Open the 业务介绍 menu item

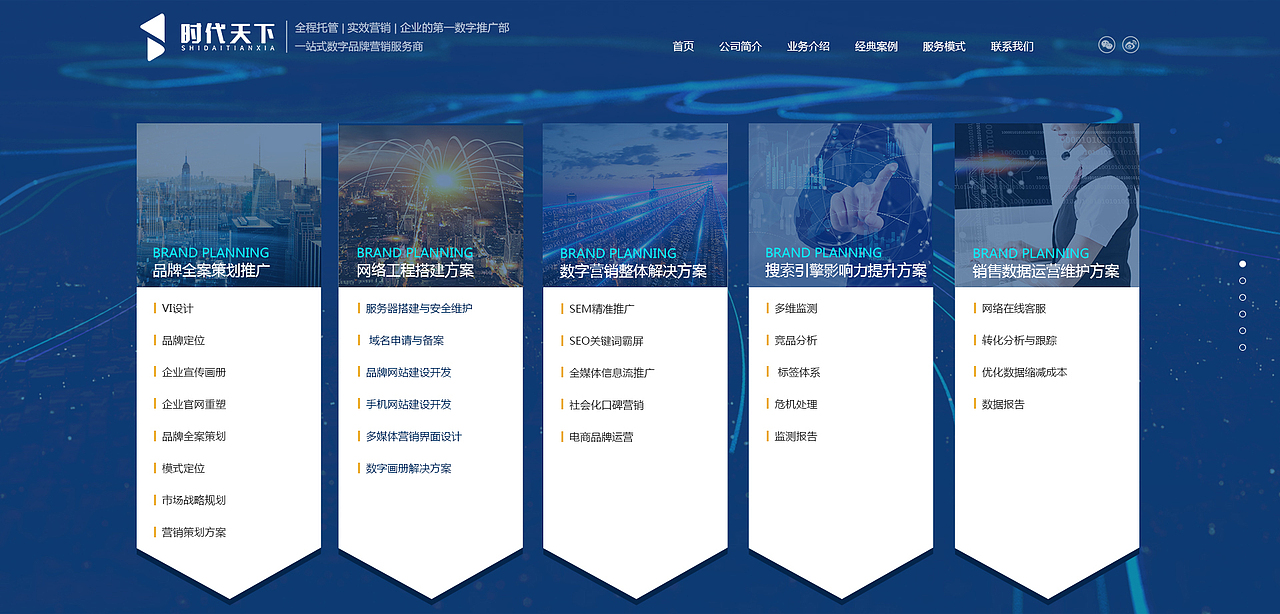tap(808, 46)
